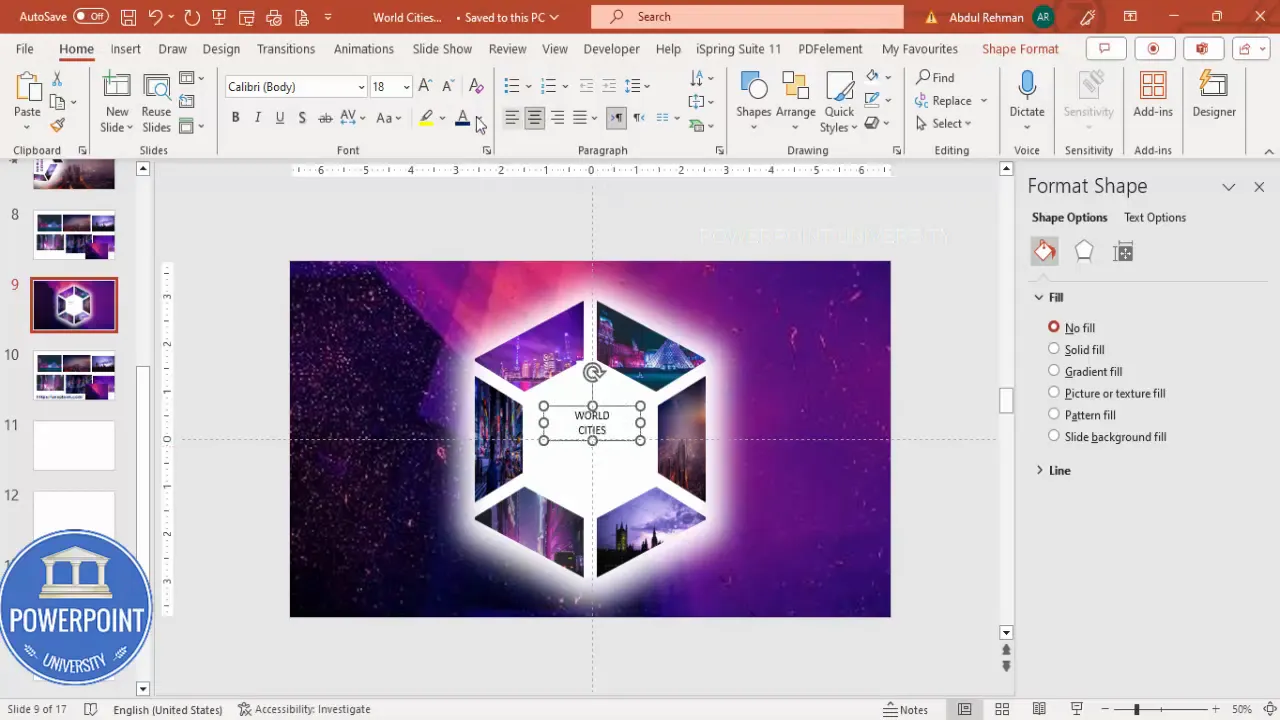Apply text Shadow formatting
Image resolution: width=1280 pixels, height=720 pixels.
(303, 118)
